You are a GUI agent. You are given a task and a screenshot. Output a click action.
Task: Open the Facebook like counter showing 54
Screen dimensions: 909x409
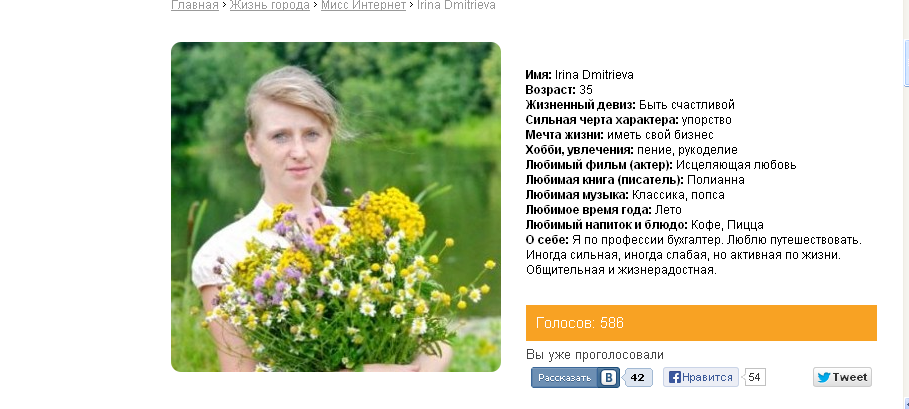[754, 378]
